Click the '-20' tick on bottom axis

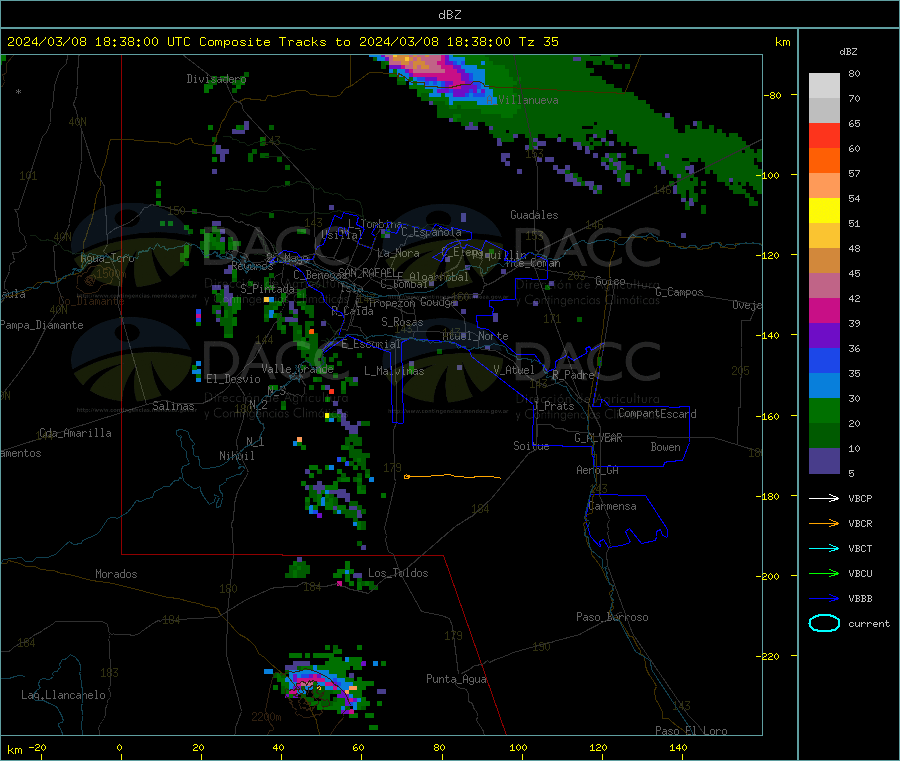click(x=37, y=747)
